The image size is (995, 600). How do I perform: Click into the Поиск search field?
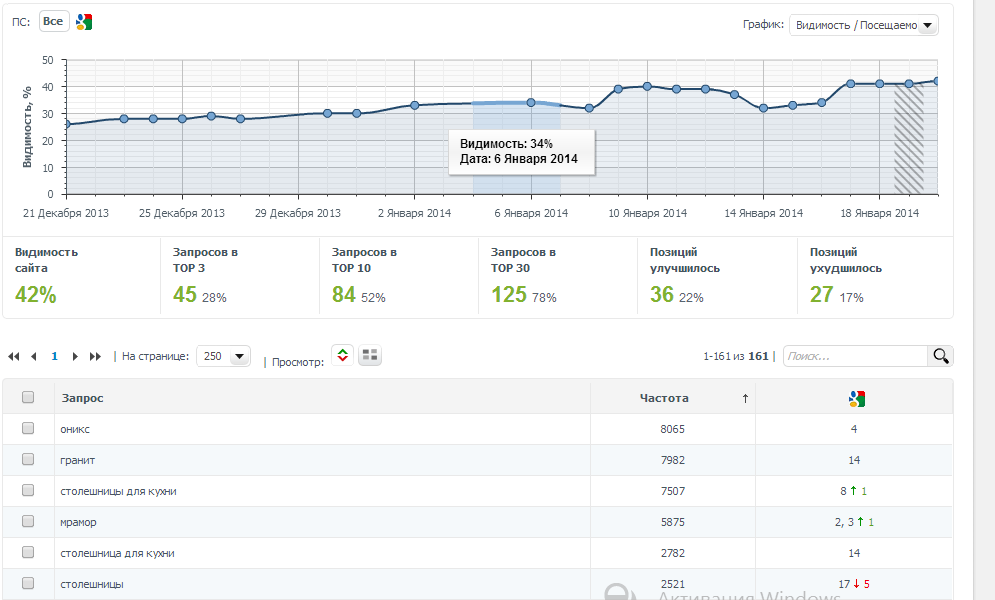[856, 356]
